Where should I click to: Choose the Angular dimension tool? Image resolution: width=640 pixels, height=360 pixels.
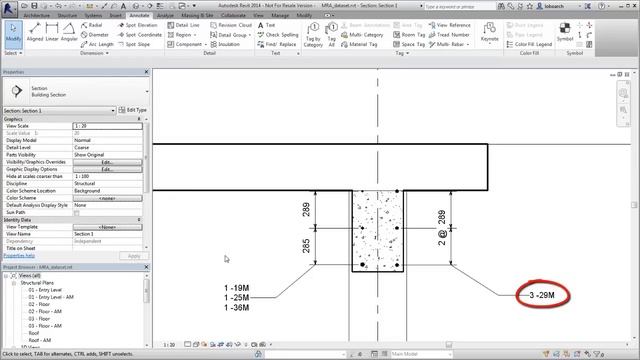click(x=69, y=32)
